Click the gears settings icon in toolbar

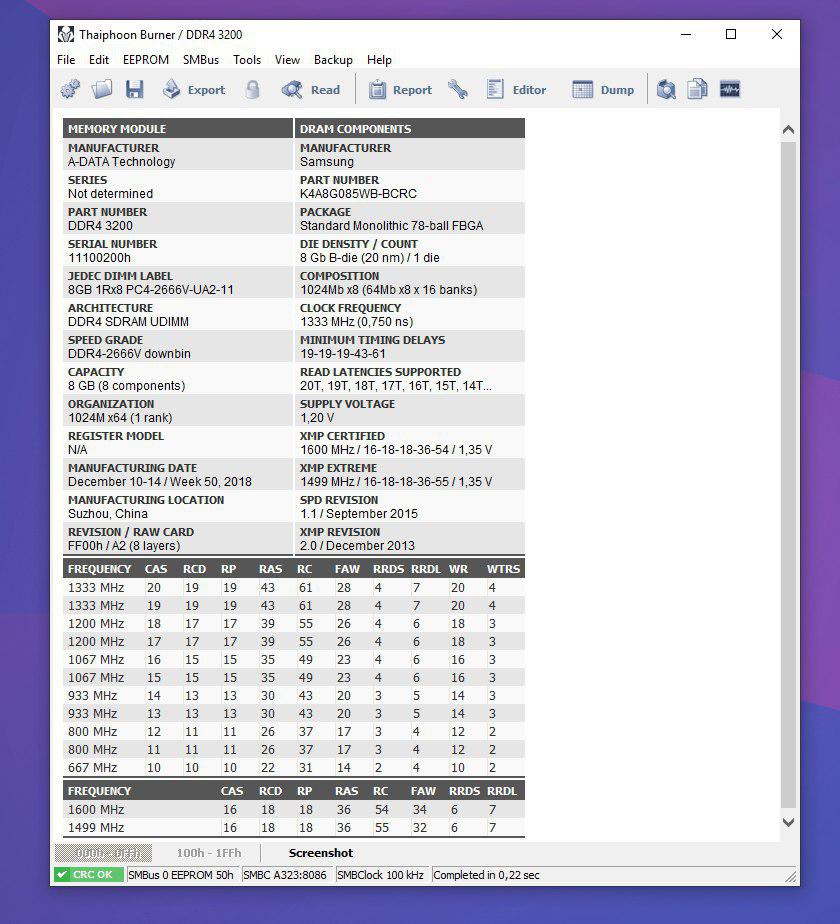tap(71, 90)
